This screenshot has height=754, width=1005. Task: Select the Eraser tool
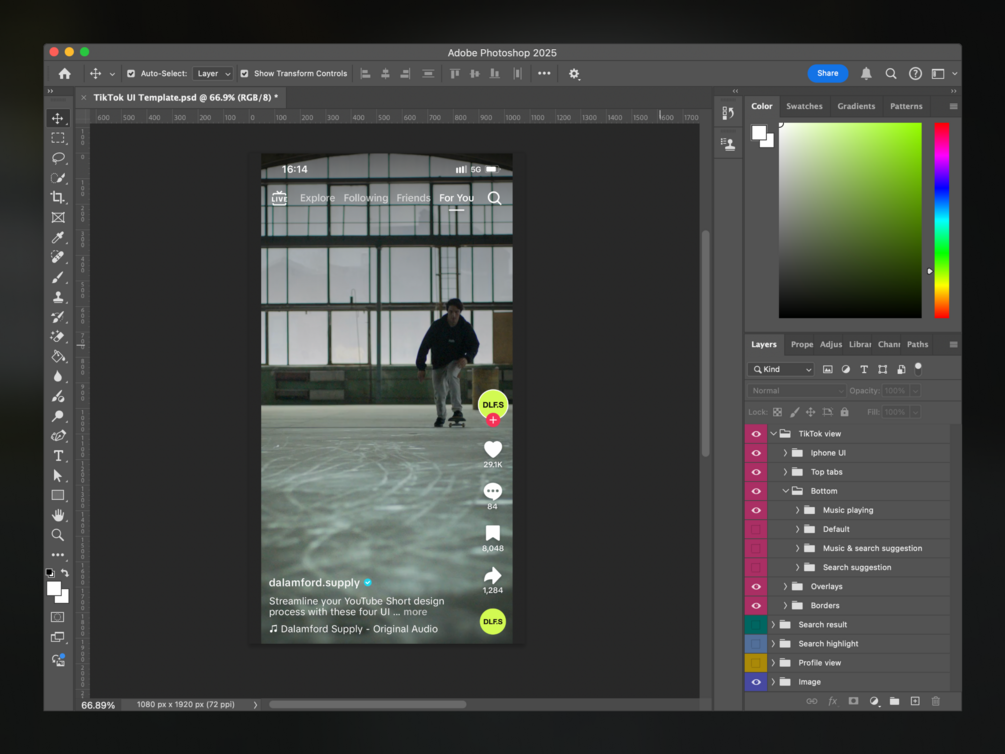(x=58, y=337)
